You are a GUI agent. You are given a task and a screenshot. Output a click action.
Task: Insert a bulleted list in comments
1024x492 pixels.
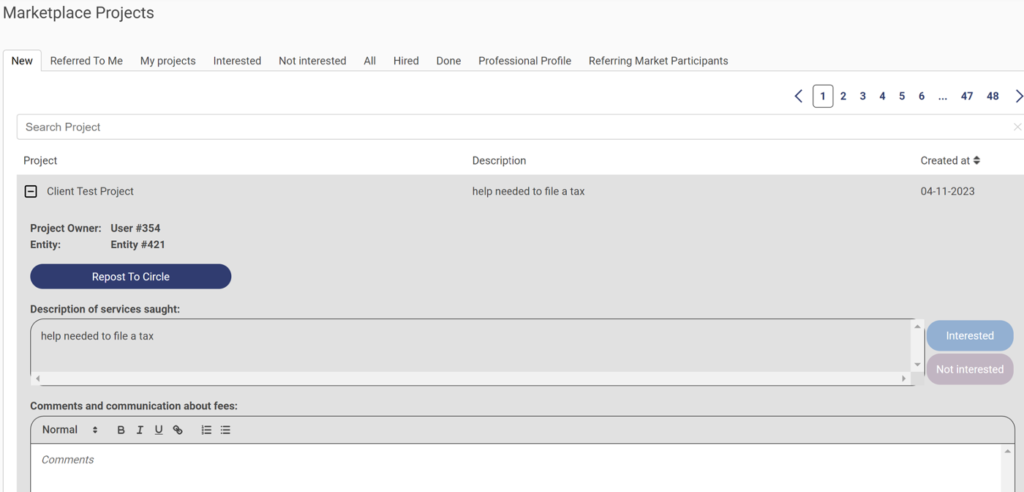225,430
